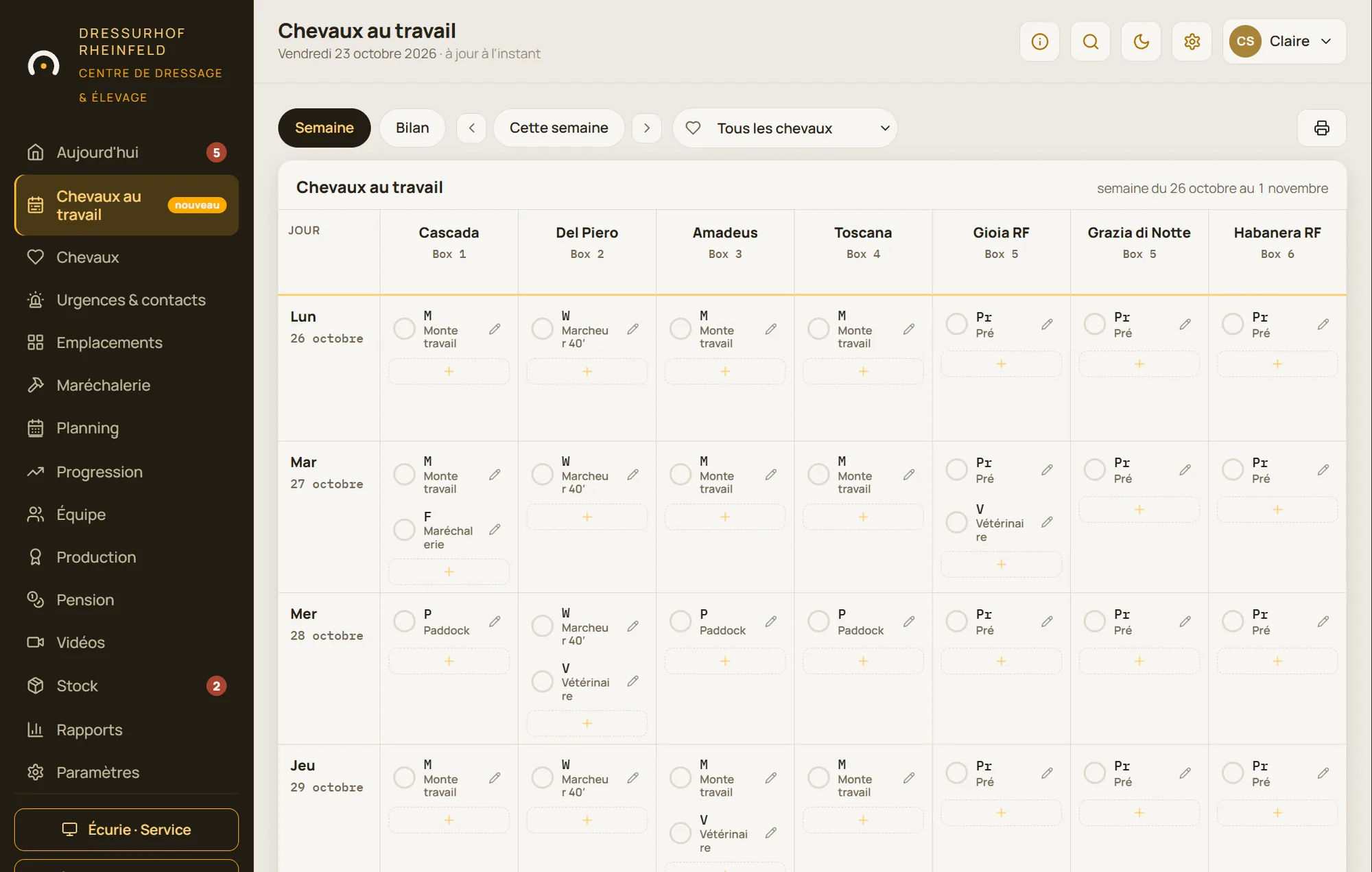Click the Cette semaine button
Image resolution: width=1372 pixels, height=872 pixels.
click(558, 128)
